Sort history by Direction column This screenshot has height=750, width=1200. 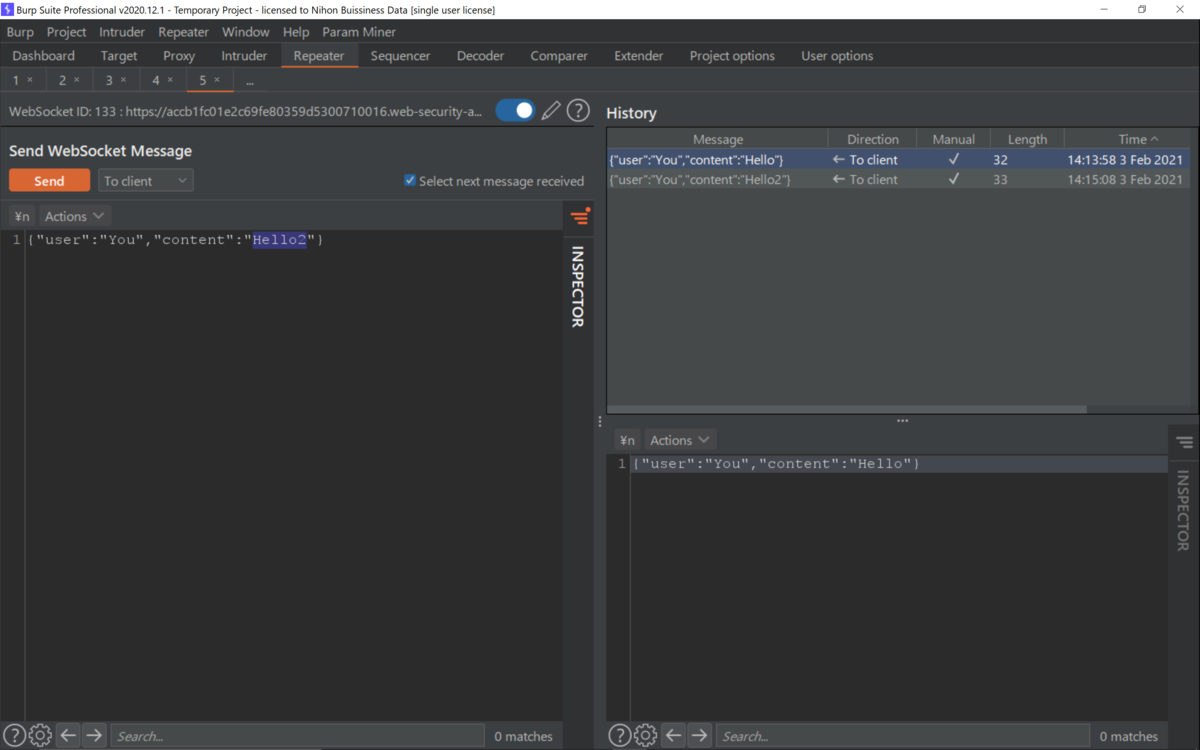tap(873, 139)
